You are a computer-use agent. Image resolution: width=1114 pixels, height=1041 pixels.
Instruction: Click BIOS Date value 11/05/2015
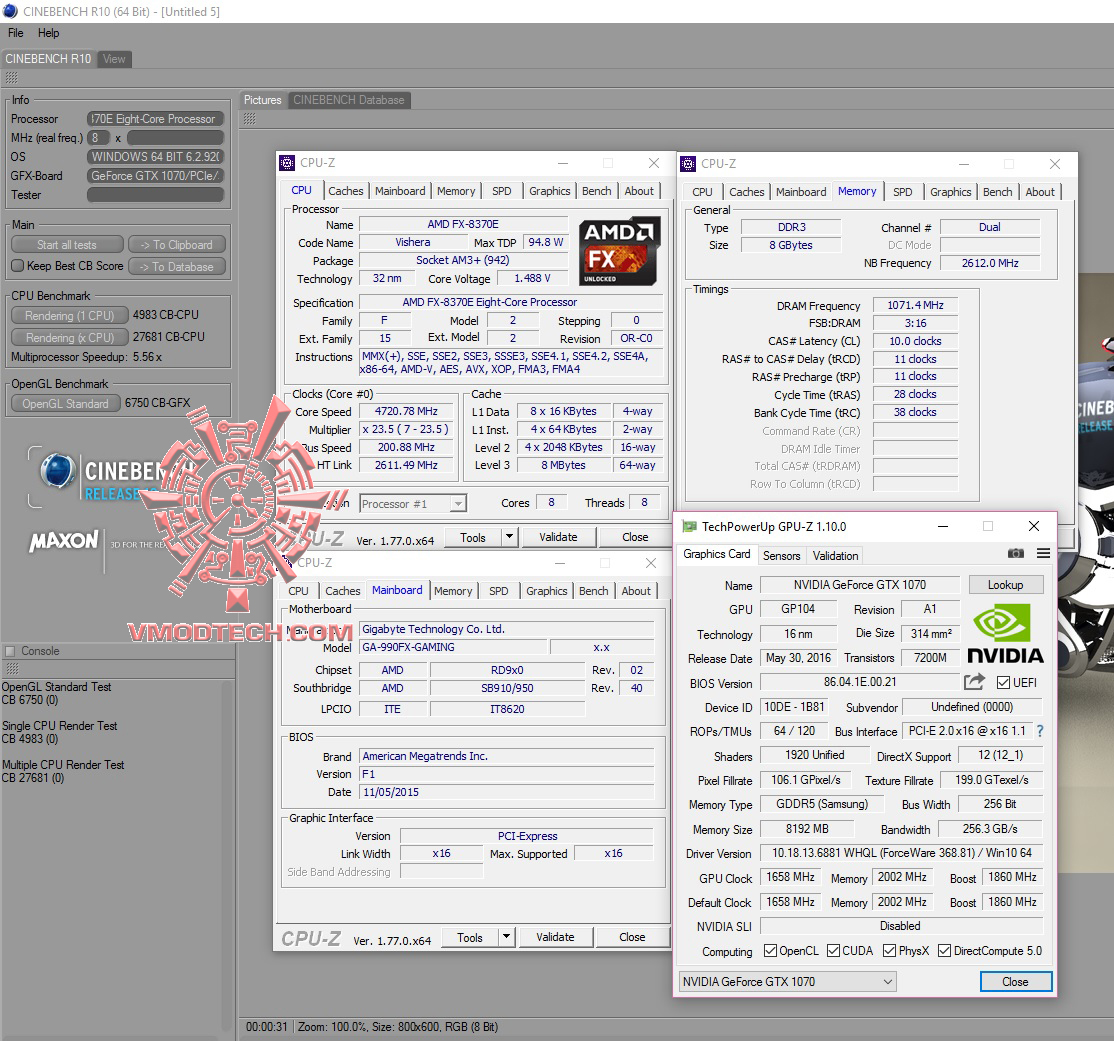[507, 792]
